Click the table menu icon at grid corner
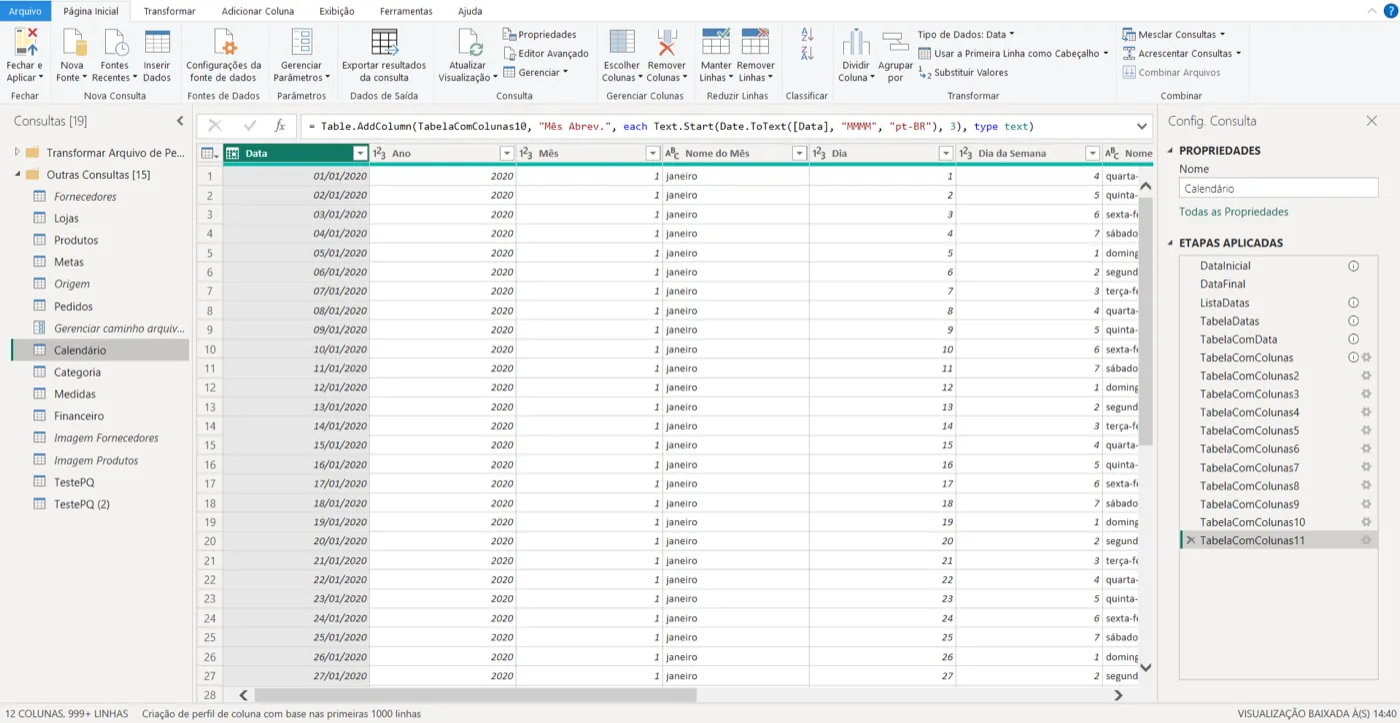The width and height of the screenshot is (1400, 723). click(208, 153)
